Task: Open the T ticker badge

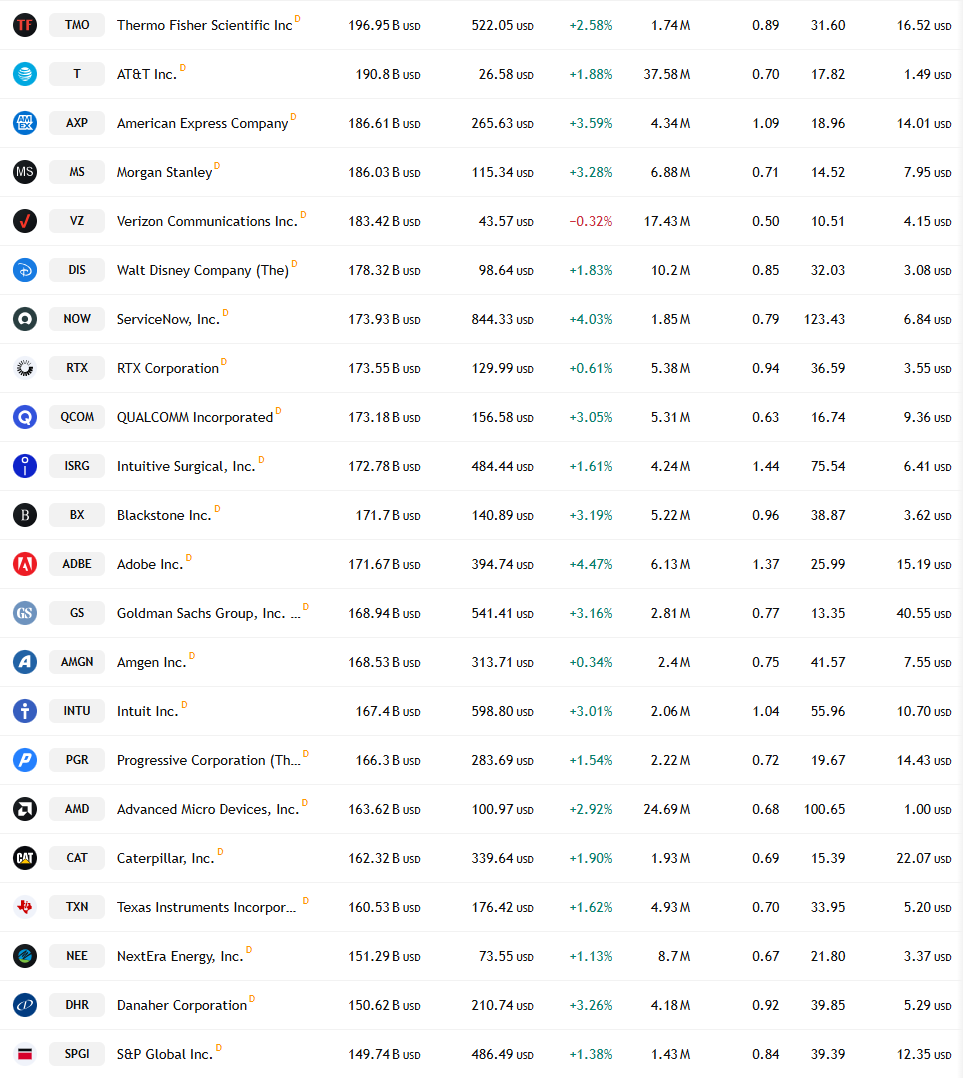Action: point(77,74)
